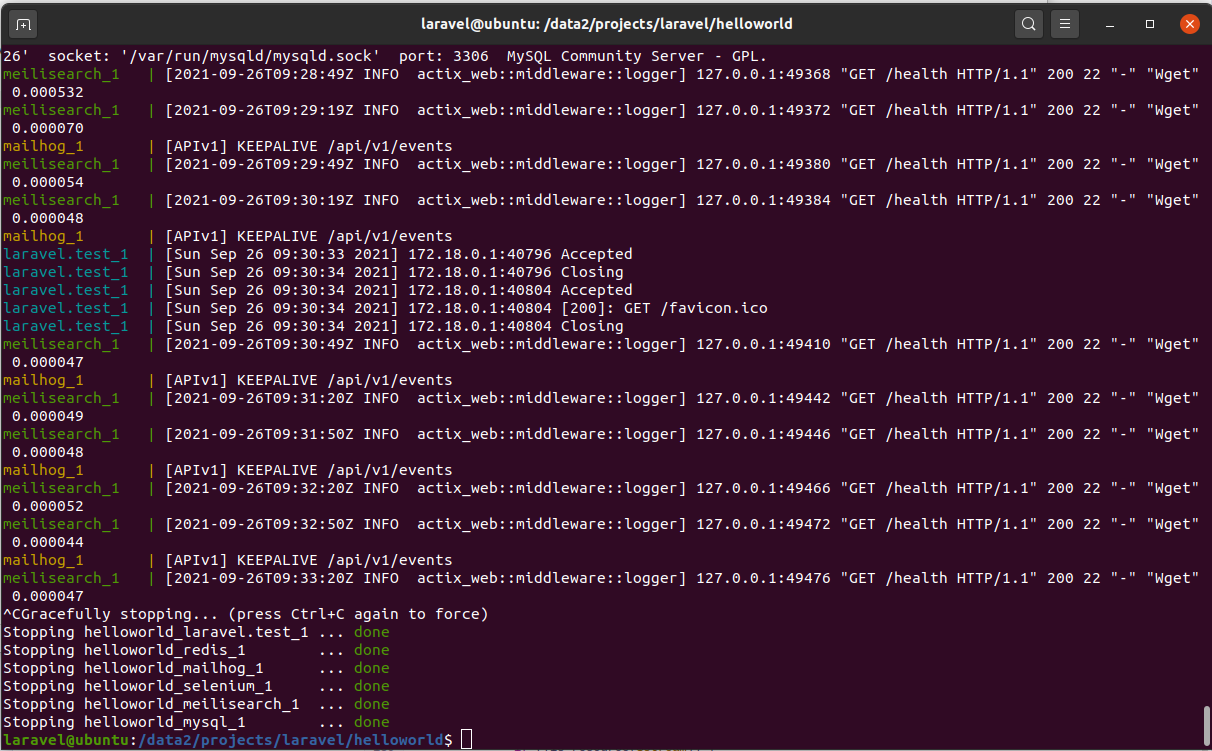Screen dimensions: 1212x751
Task: Click the response time 0.000070
Action: [47, 128]
